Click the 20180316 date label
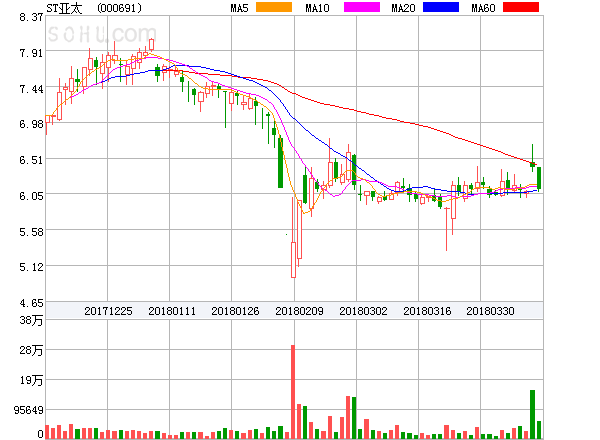This screenshot has width=600, height=440. 427,311
